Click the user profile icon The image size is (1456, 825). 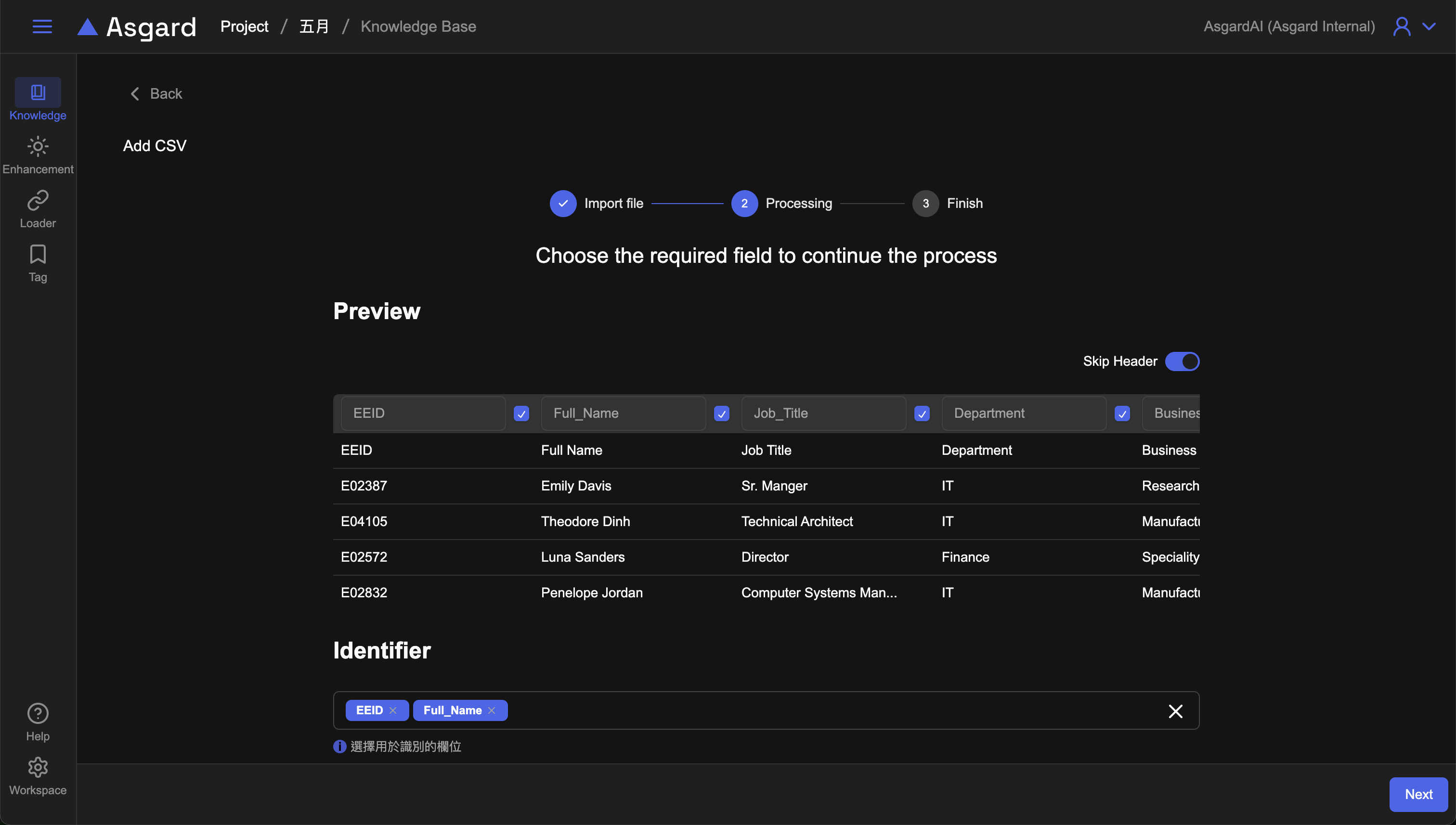pos(1402,26)
